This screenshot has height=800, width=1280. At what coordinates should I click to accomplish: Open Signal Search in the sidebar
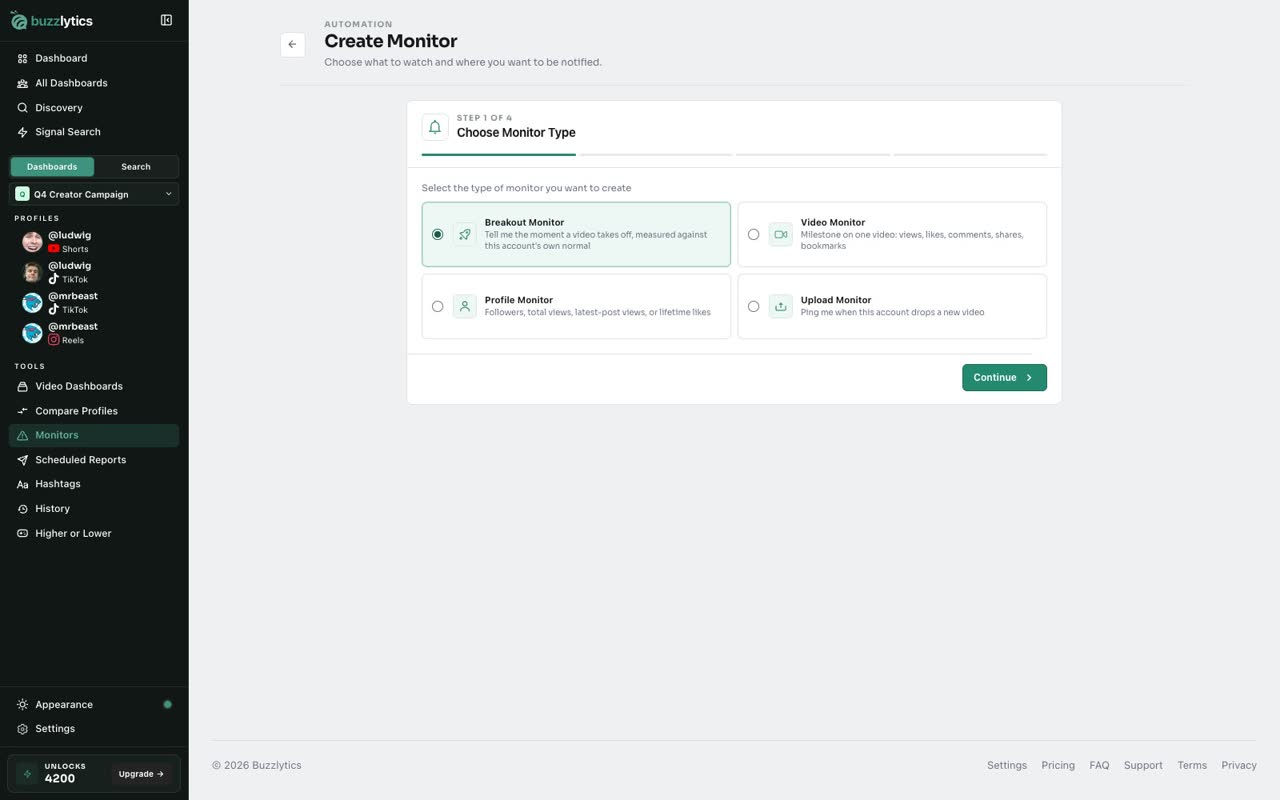point(94,132)
